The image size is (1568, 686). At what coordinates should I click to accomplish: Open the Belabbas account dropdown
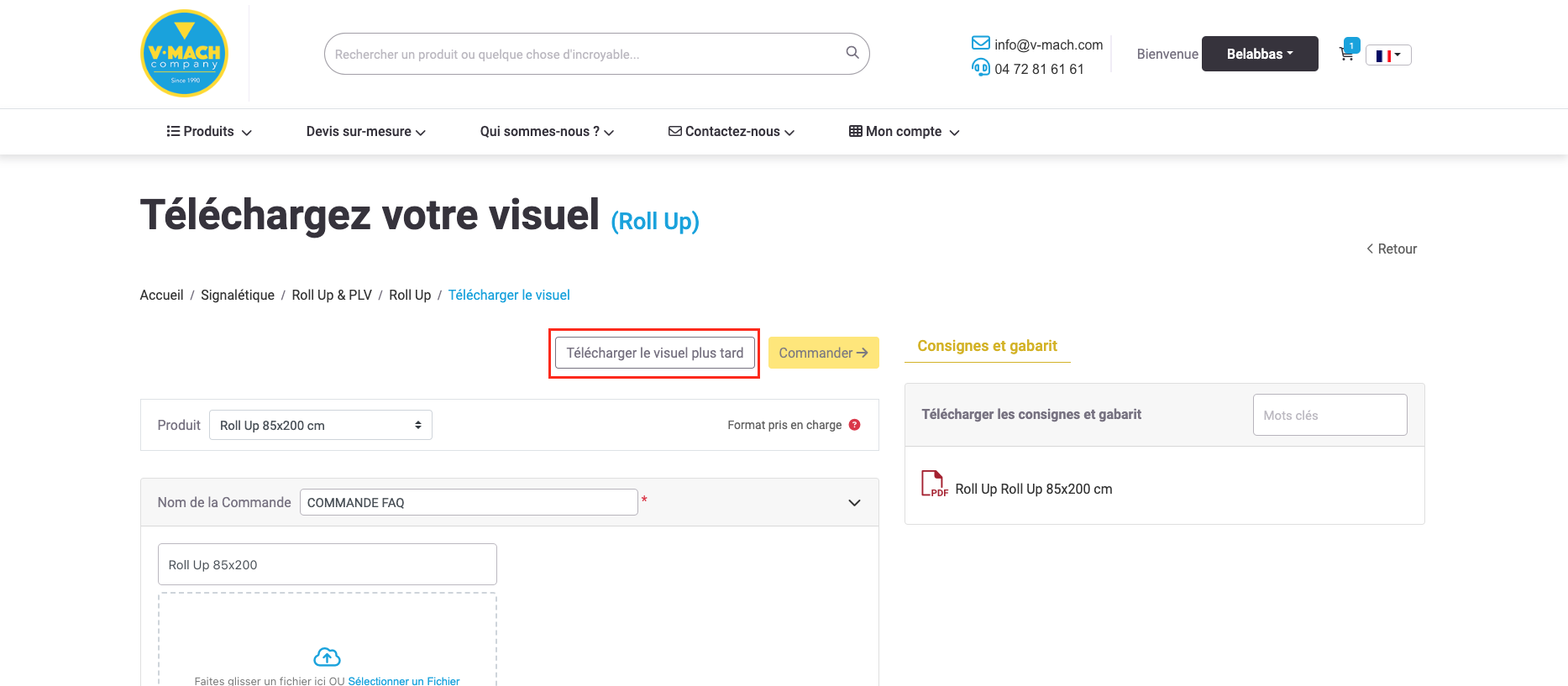(1259, 54)
